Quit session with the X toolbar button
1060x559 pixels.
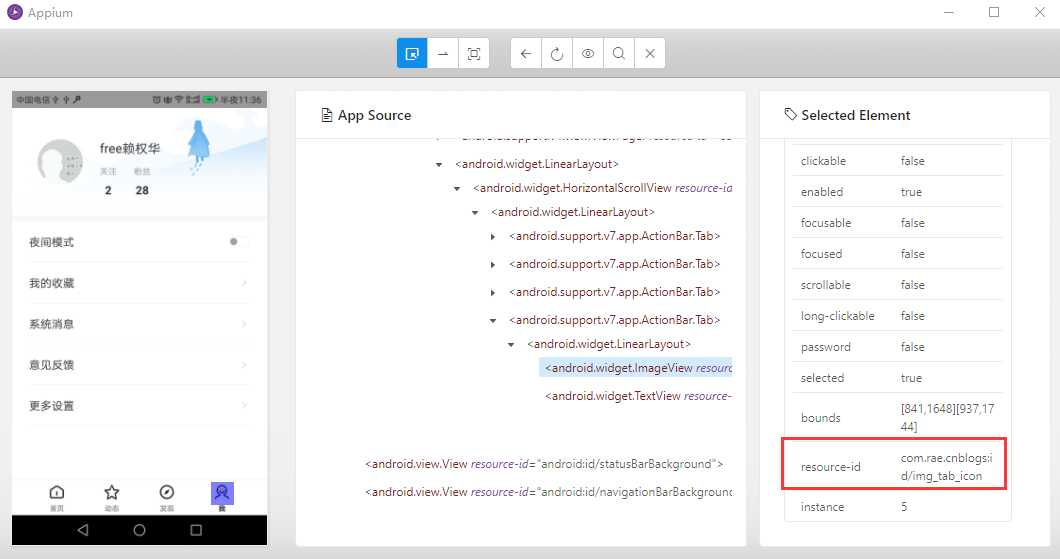tap(650, 53)
